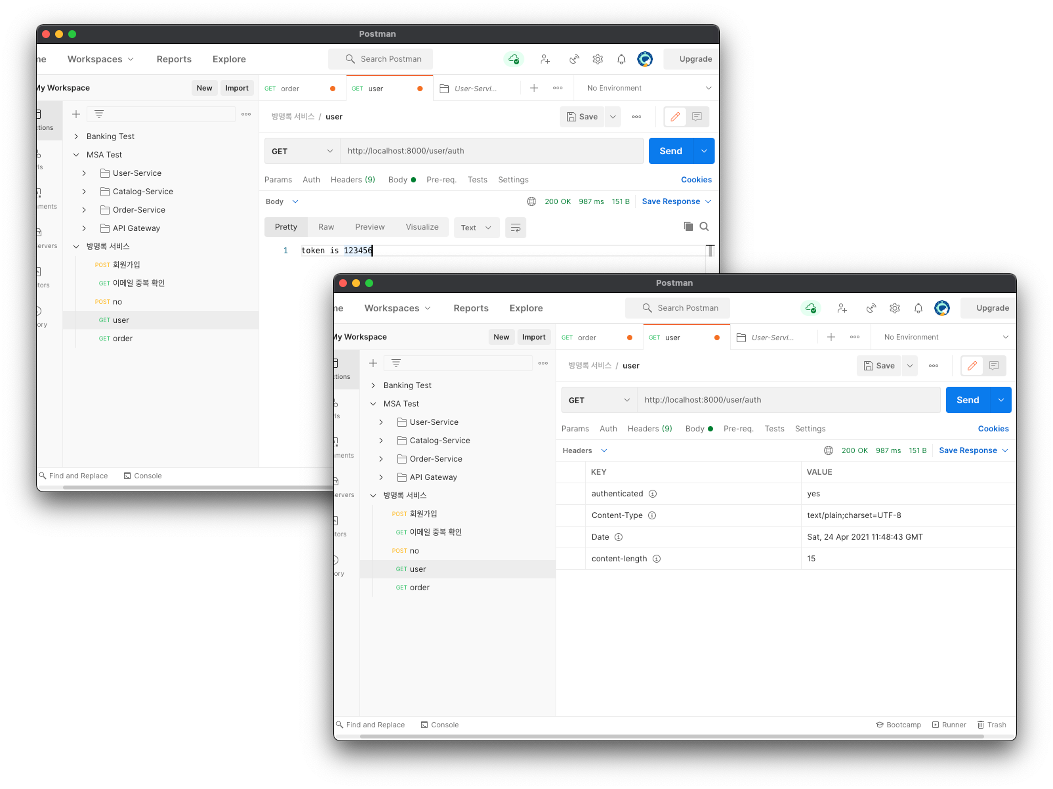Click New button in back window
Viewport: 1053px width, 789px height.
(x=204, y=88)
